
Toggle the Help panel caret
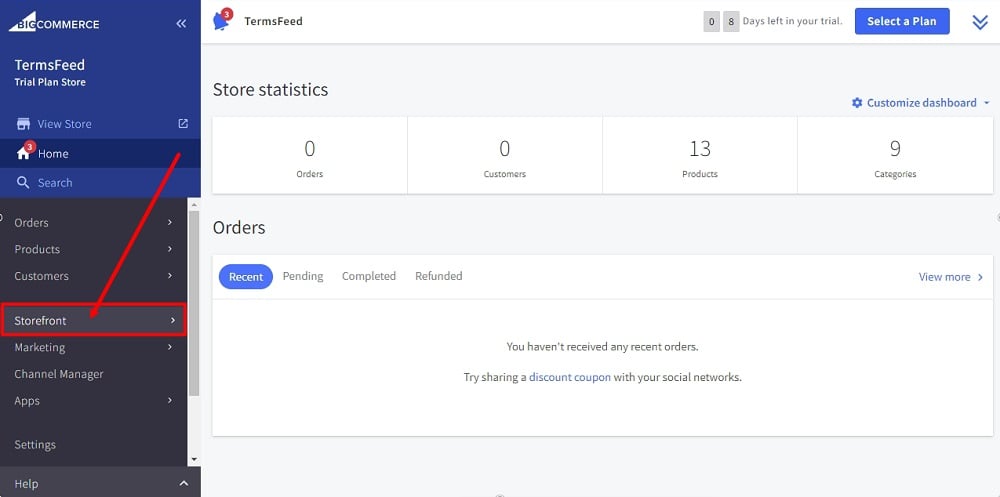(184, 484)
